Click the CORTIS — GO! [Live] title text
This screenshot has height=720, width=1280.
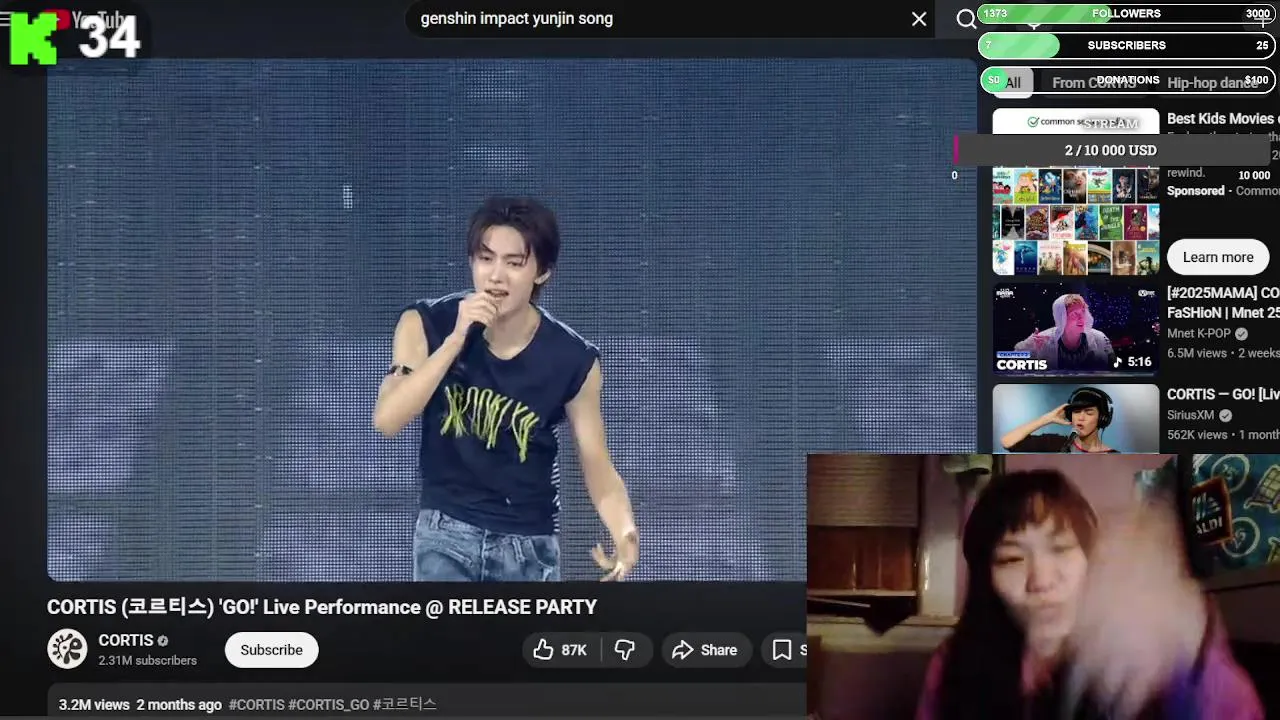tap(1223, 394)
